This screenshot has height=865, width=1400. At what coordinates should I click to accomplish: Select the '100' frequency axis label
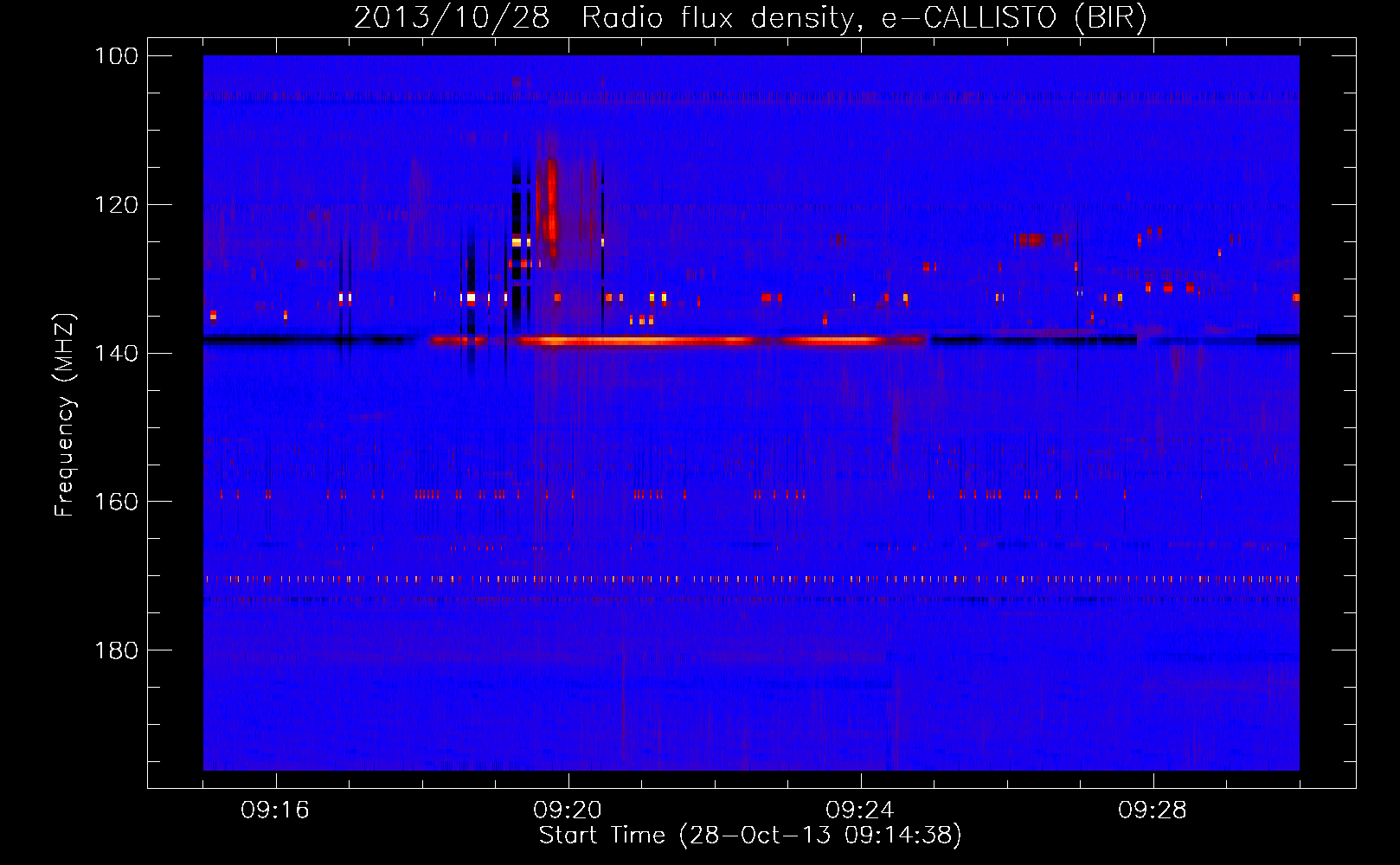pos(117,56)
